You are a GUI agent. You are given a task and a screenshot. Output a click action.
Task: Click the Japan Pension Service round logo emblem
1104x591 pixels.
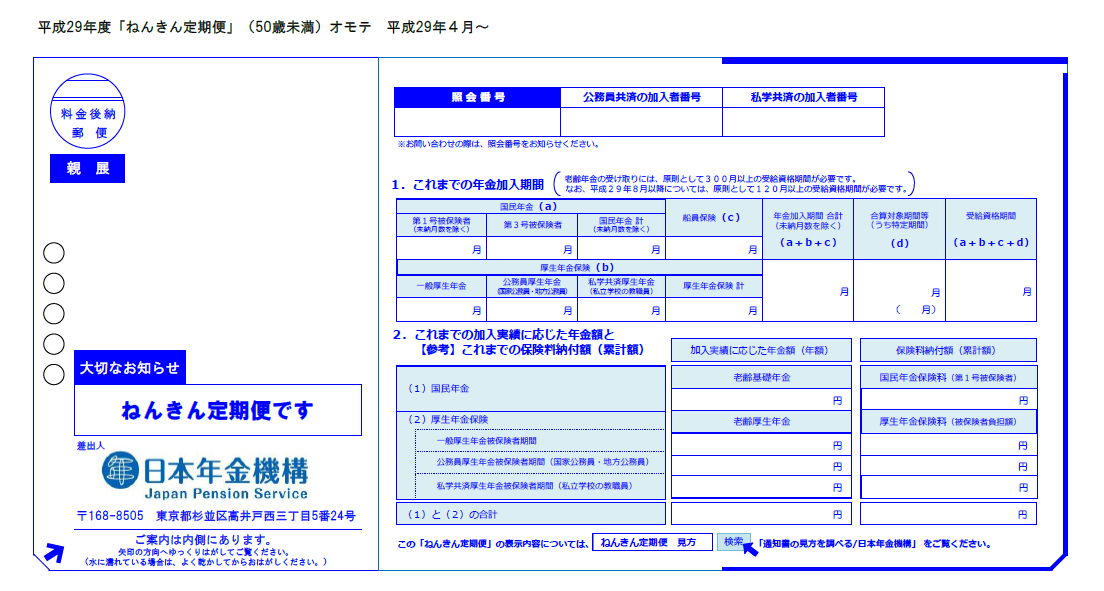(120, 471)
